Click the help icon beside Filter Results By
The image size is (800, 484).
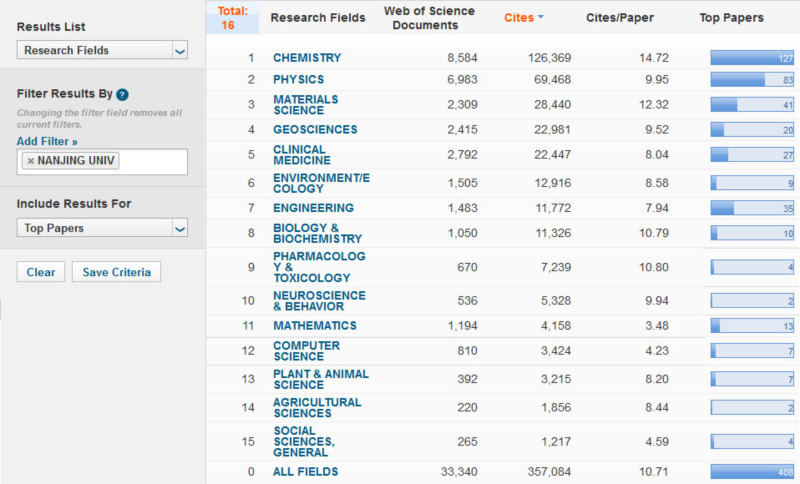(122, 95)
